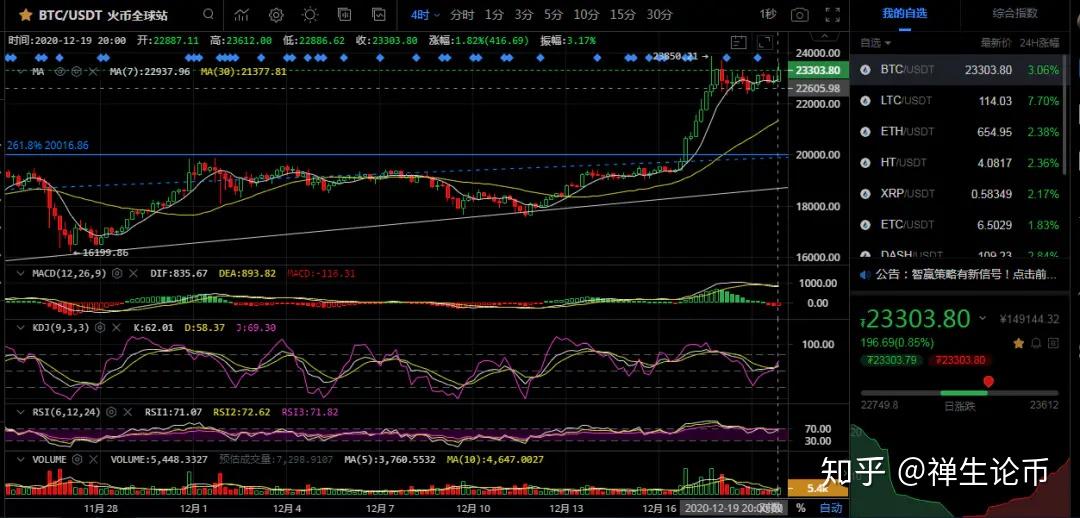The image size is (1080, 518).
Task: Take a chart screenshot with camera icon
Action: coord(800,14)
